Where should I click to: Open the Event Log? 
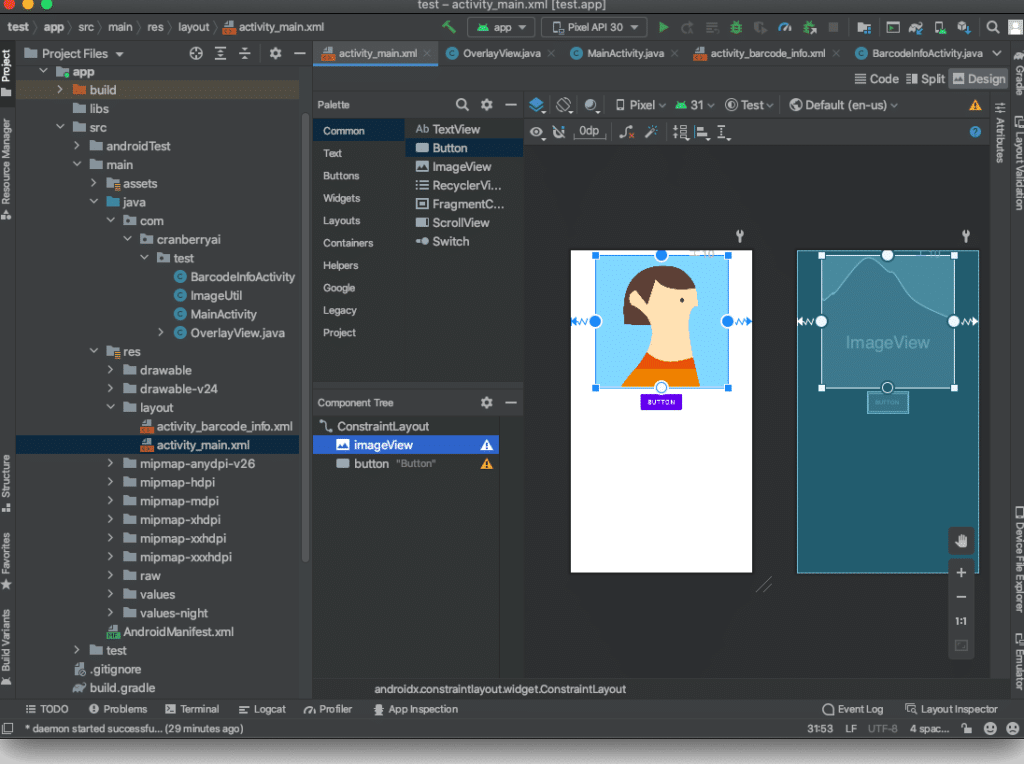(x=852, y=709)
